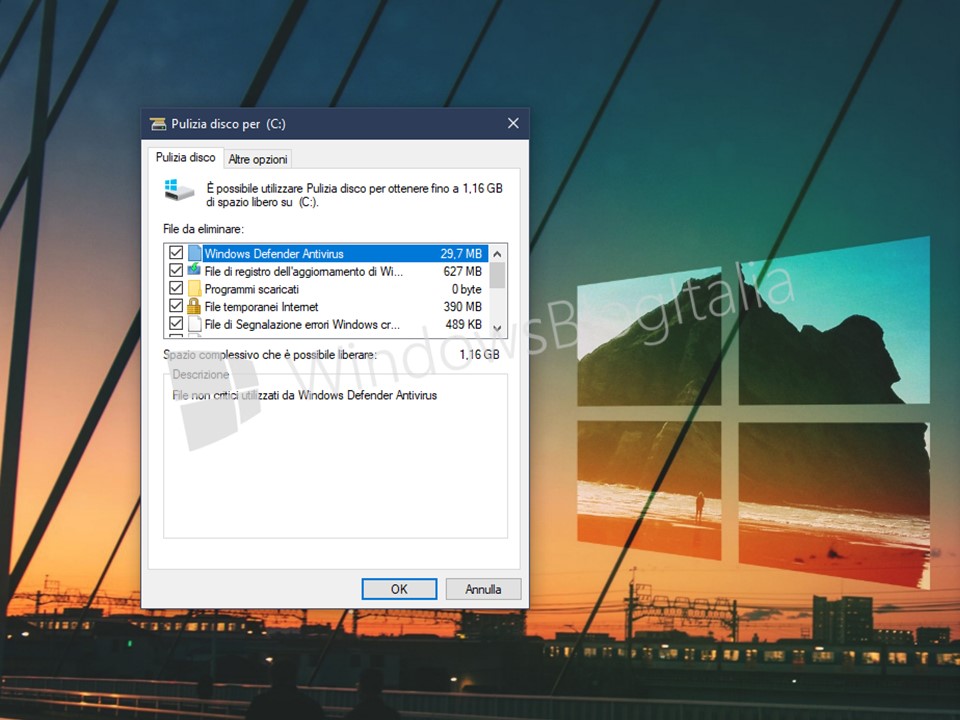Click the update log file icon
Screen dimensions: 960x720
coord(194,271)
